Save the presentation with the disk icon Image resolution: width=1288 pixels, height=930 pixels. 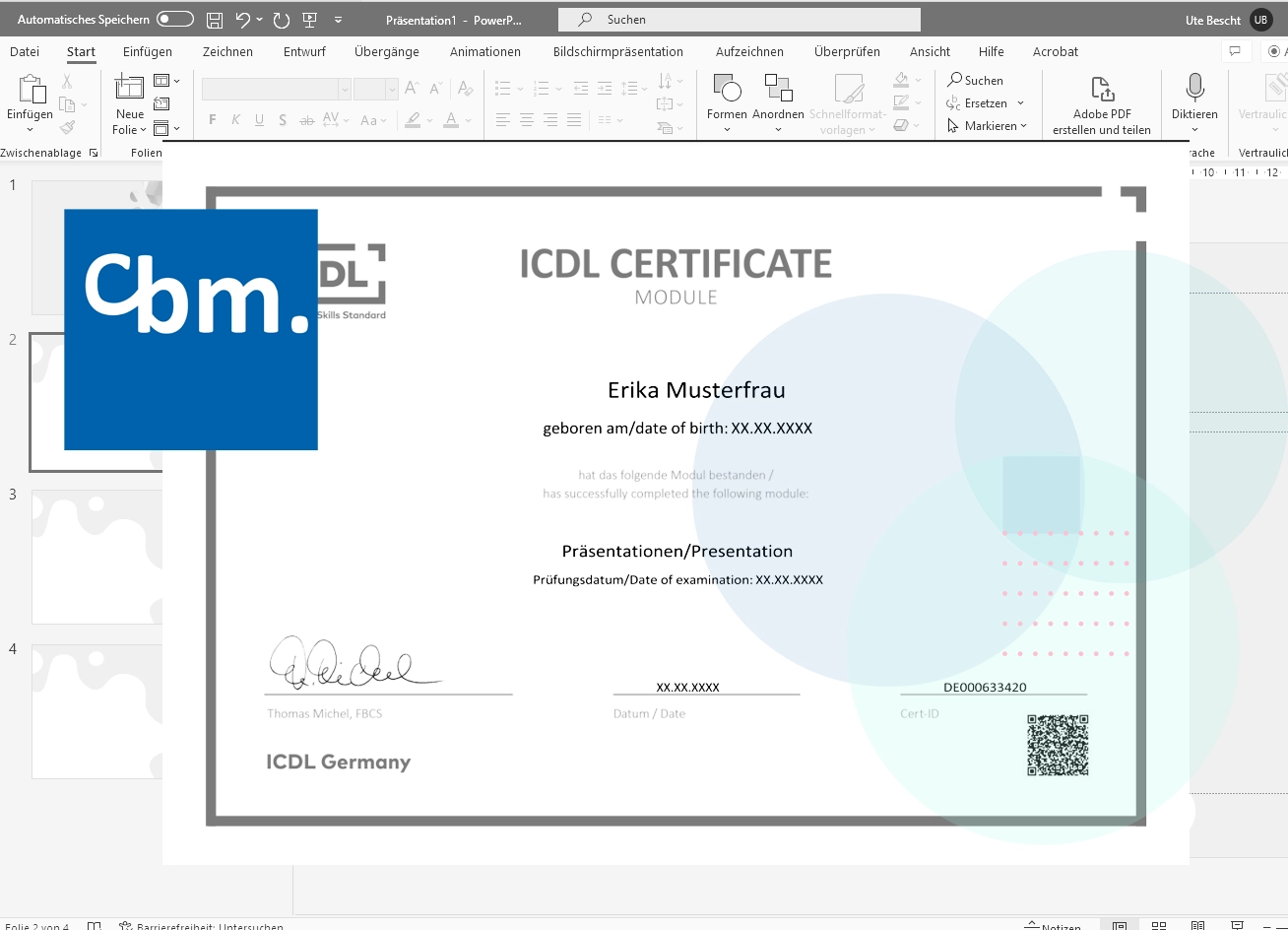coord(215,20)
